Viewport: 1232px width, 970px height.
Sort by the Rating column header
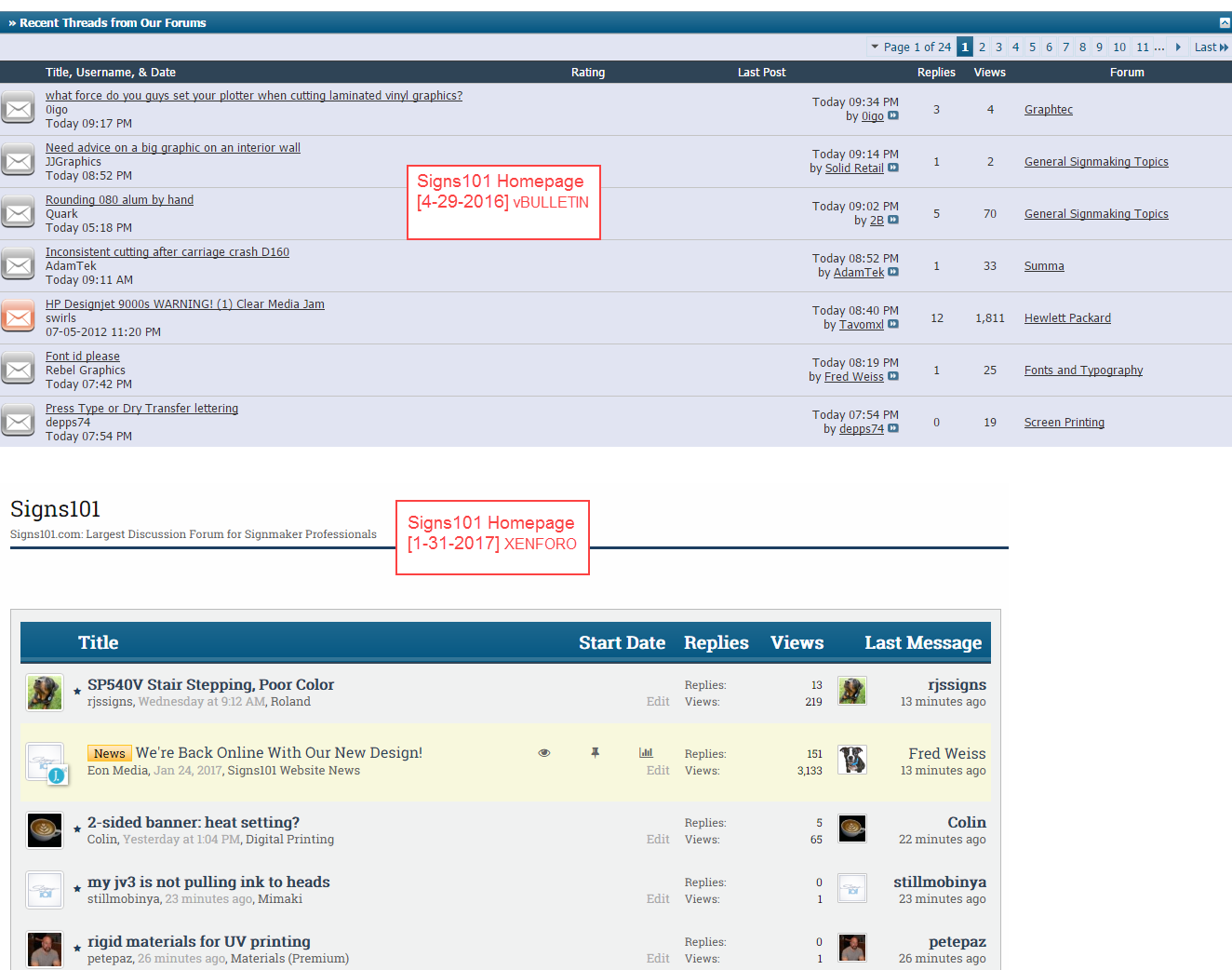point(588,72)
